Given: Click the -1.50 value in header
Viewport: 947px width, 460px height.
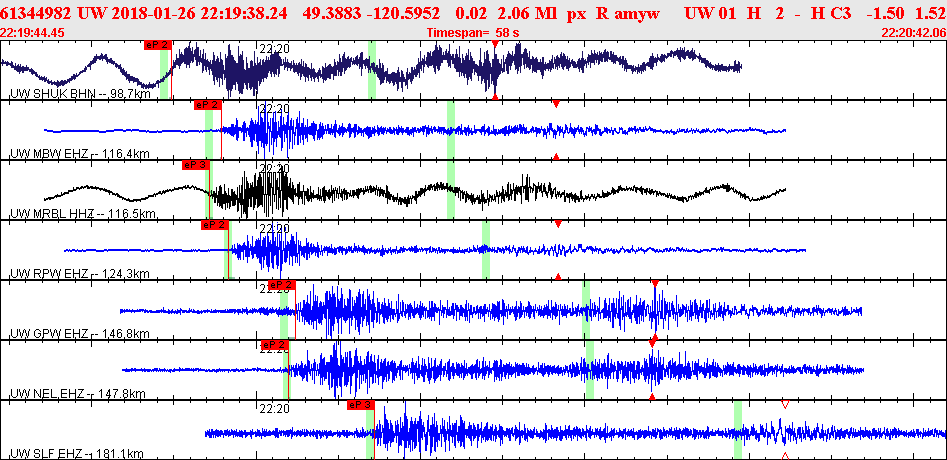Looking at the screenshot, I should pyautogui.click(x=884, y=12).
